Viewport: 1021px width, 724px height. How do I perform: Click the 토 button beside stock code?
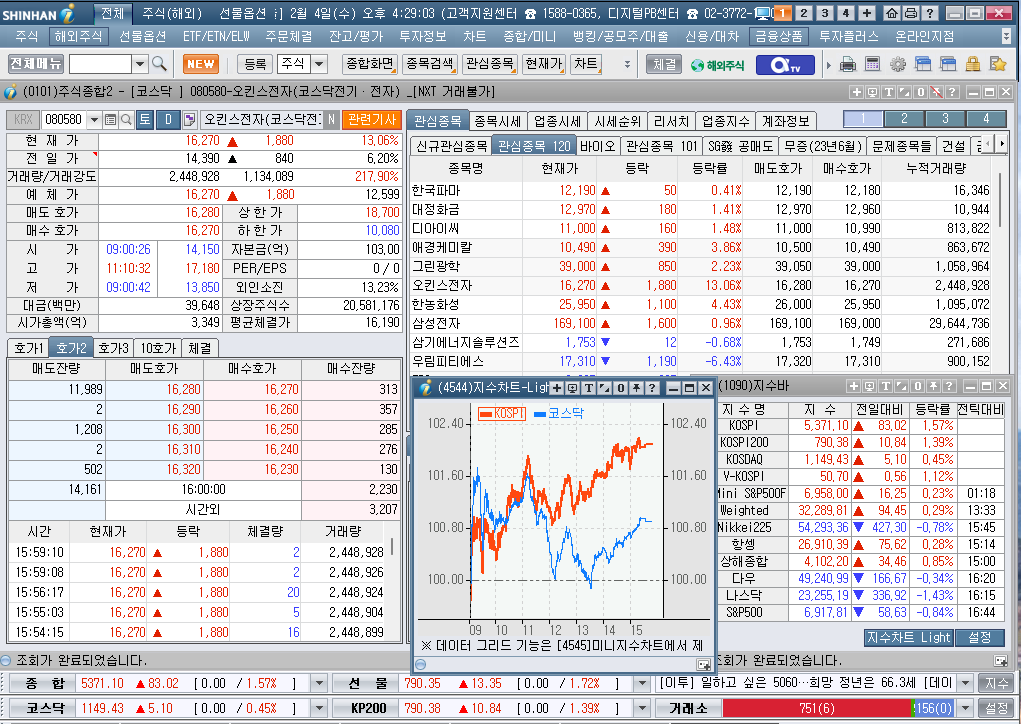(145, 119)
